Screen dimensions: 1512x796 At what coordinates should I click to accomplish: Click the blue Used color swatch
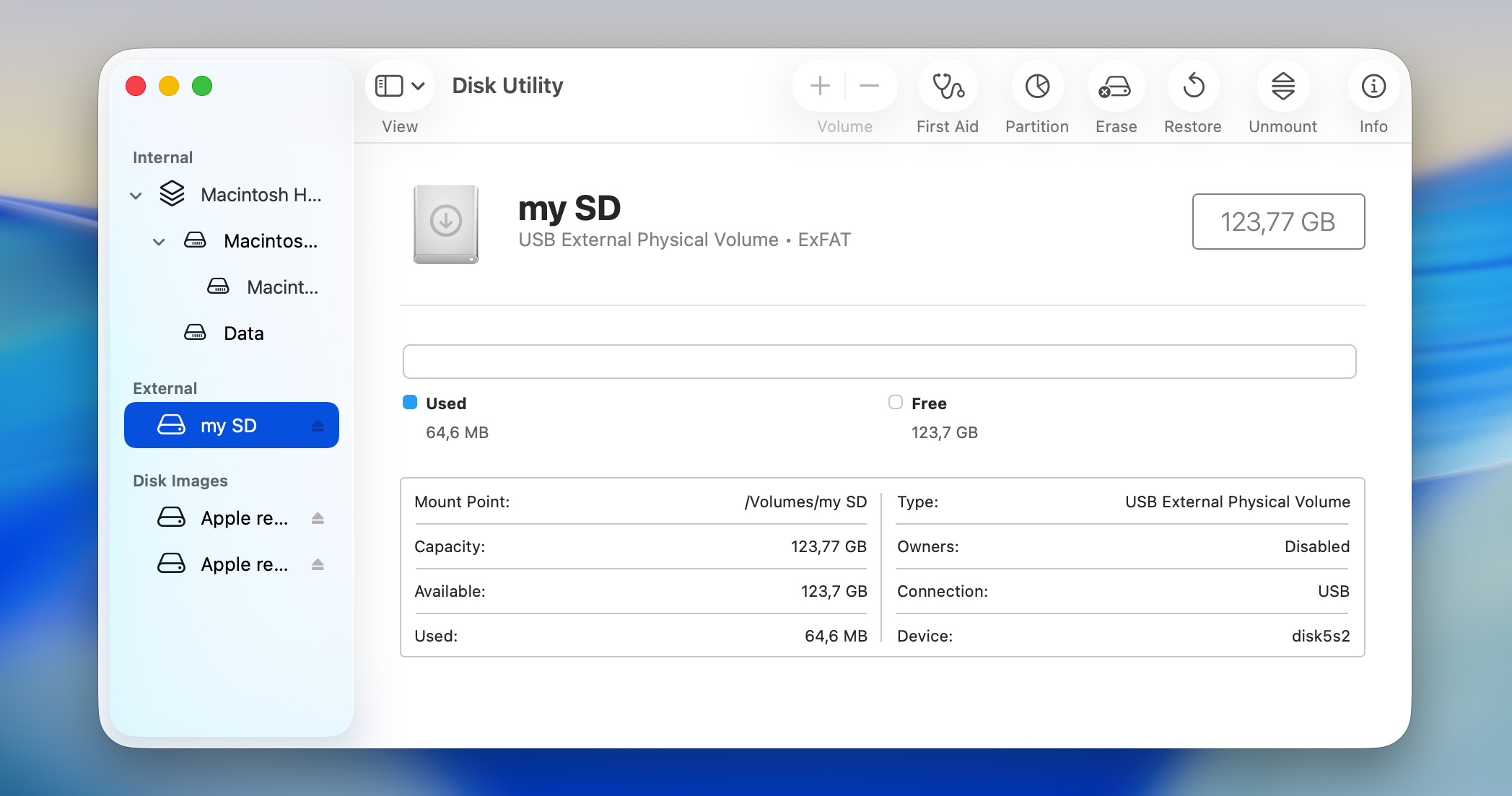point(410,402)
